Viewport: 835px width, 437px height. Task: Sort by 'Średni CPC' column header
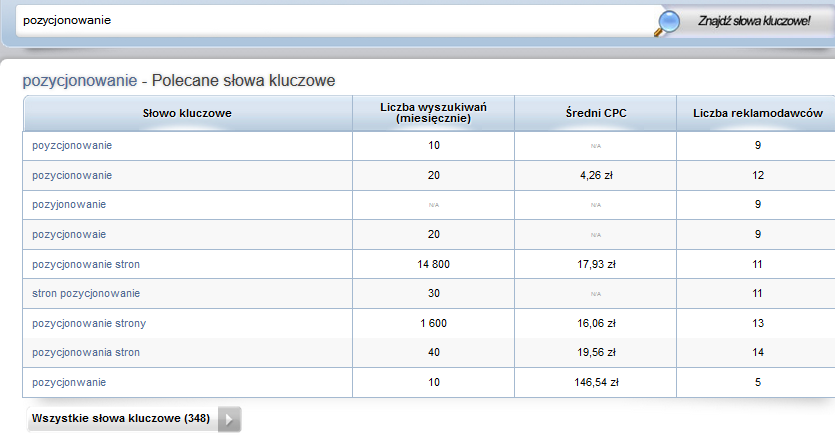(x=595, y=113)
